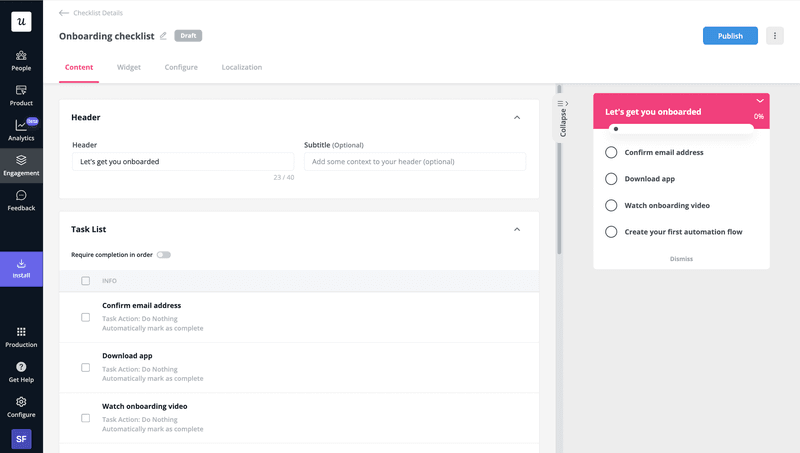Image resolution: width=800 pixels, height=453 pixels.
Task: Open the Download app task row
Action: click(x=299, y=367)
